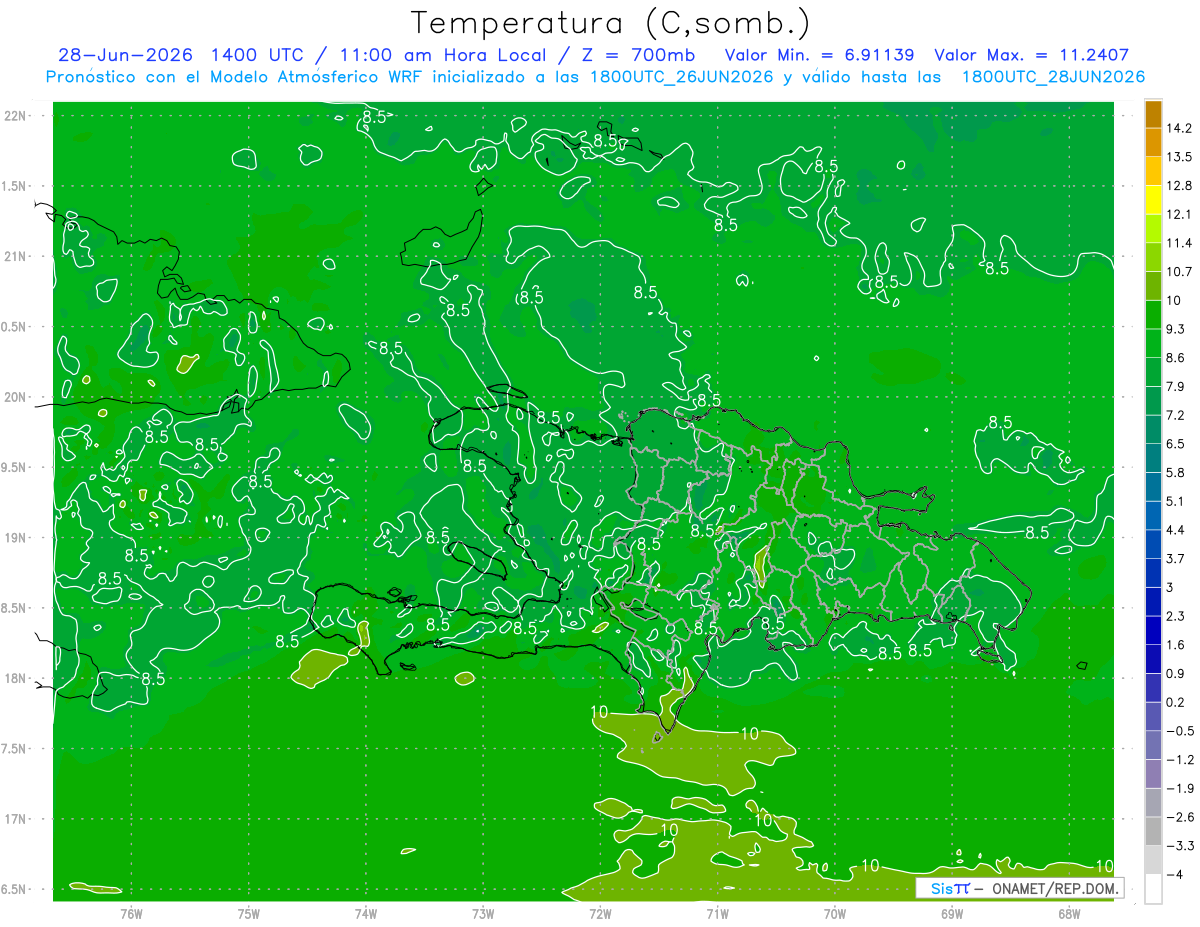Click the "-3.3" color scale value
The height and width of the screenshot is (927, 1200).
(1179, 846)
